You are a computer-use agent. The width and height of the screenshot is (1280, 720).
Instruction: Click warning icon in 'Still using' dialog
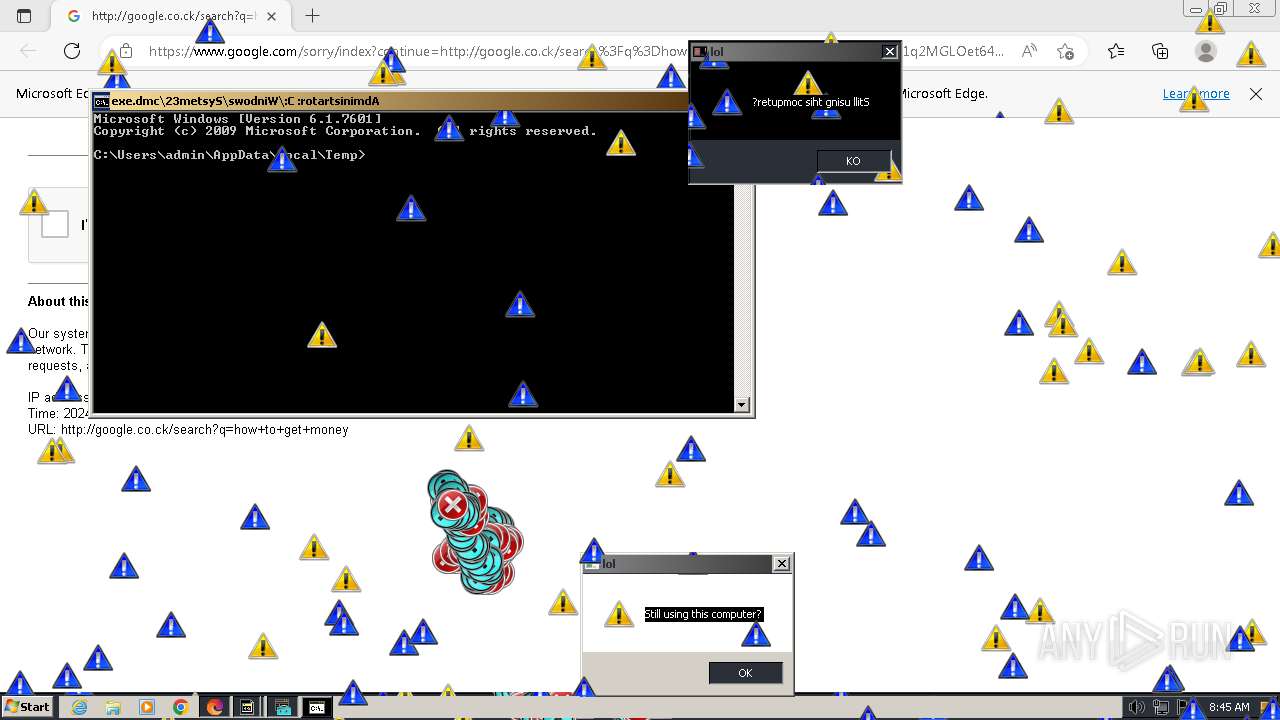(x=619, y=614)
